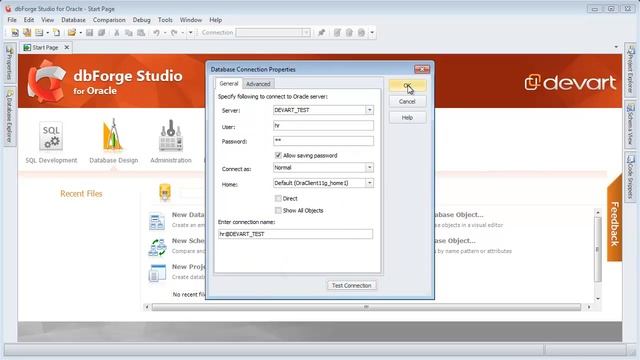This screenshot has width=640, height=360.
Task: Click the Save All toolbar icon
Action: [101, 33]
